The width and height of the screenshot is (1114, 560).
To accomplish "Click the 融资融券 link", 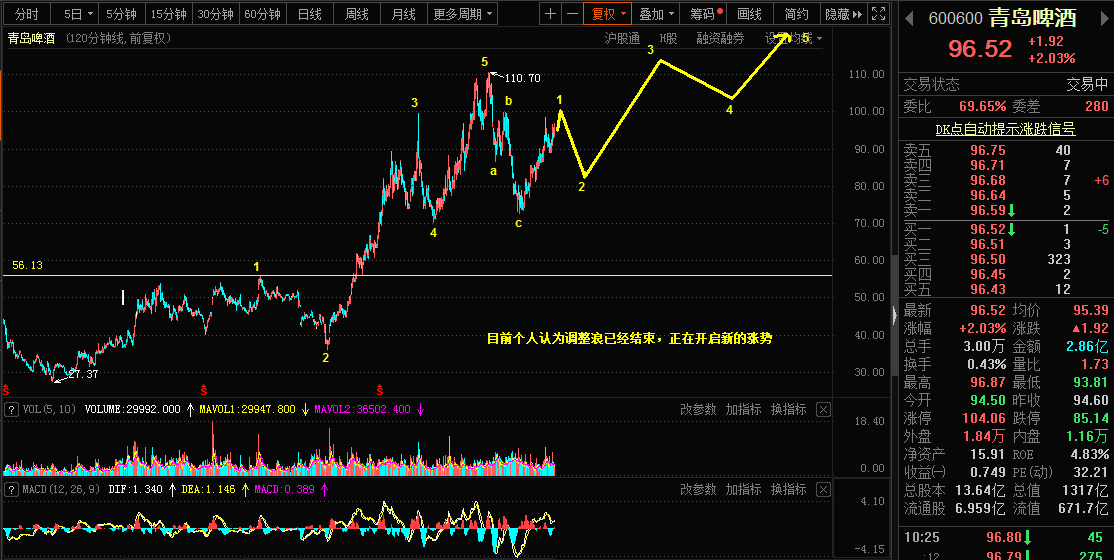I will pos(720,38).
